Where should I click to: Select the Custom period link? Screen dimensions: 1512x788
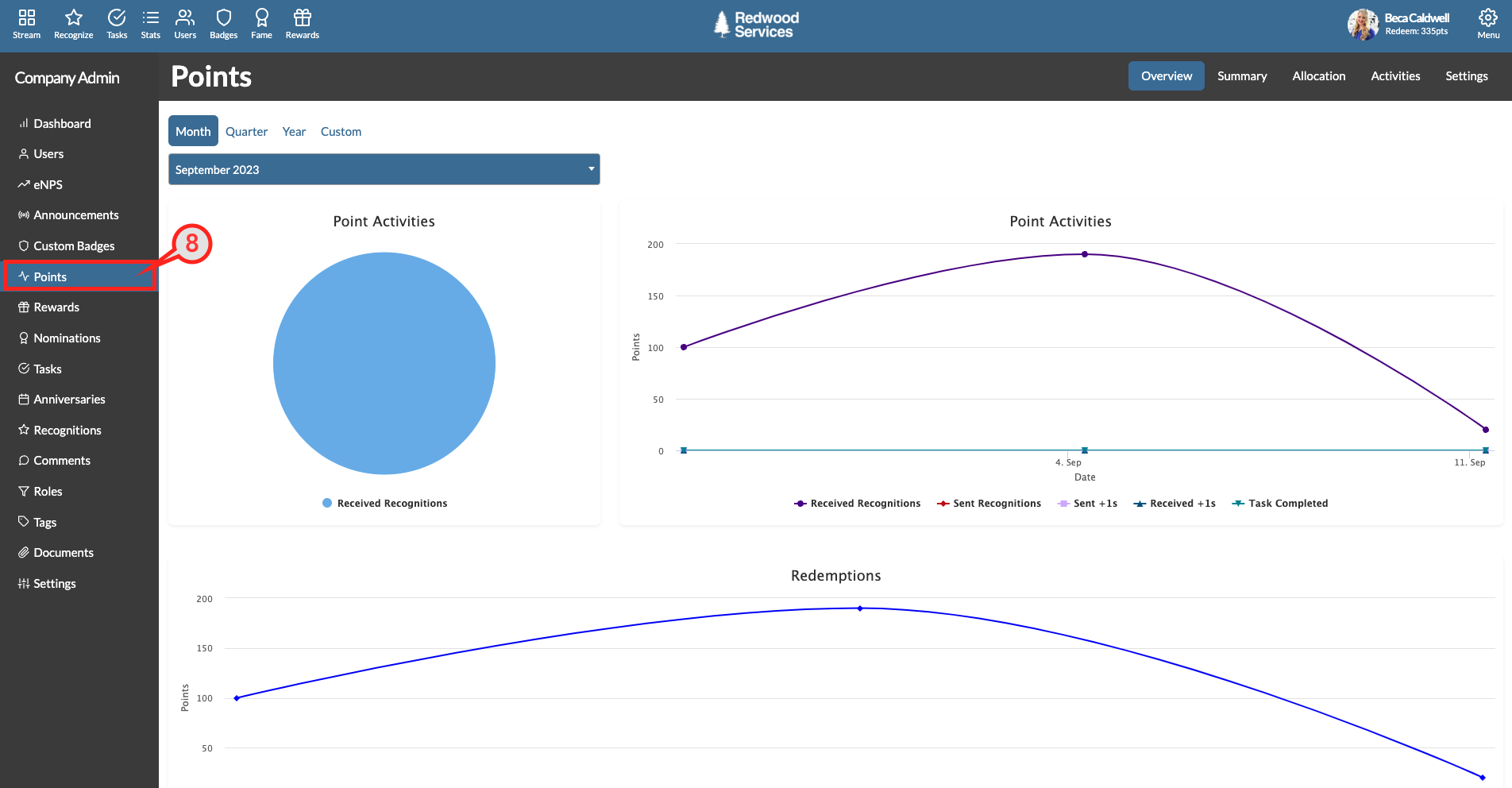point(341,132)
